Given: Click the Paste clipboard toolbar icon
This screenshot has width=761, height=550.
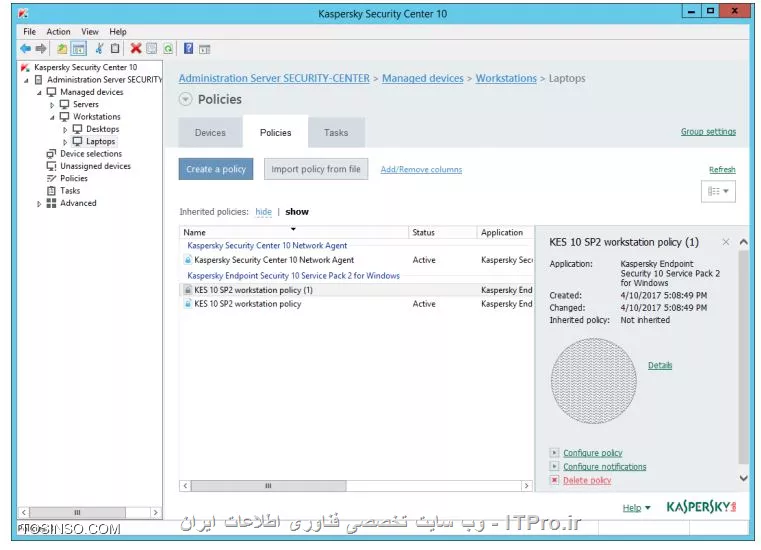Looking at the screenshot, I should coord(115,49).
